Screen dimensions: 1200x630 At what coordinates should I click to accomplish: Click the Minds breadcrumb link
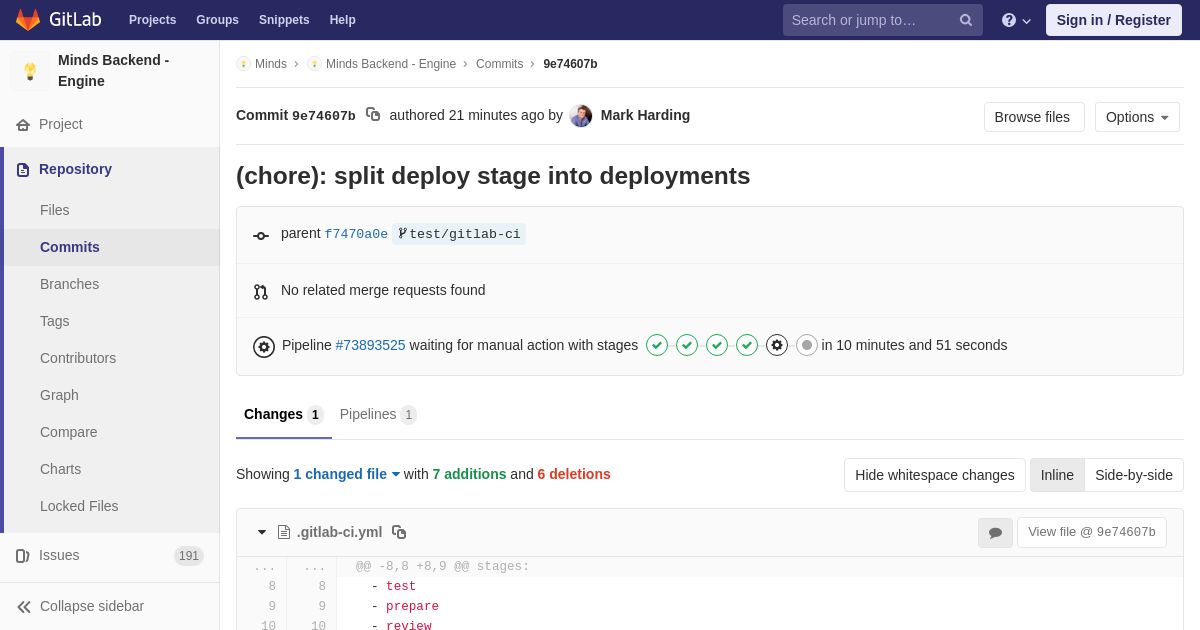pos(271,64)
